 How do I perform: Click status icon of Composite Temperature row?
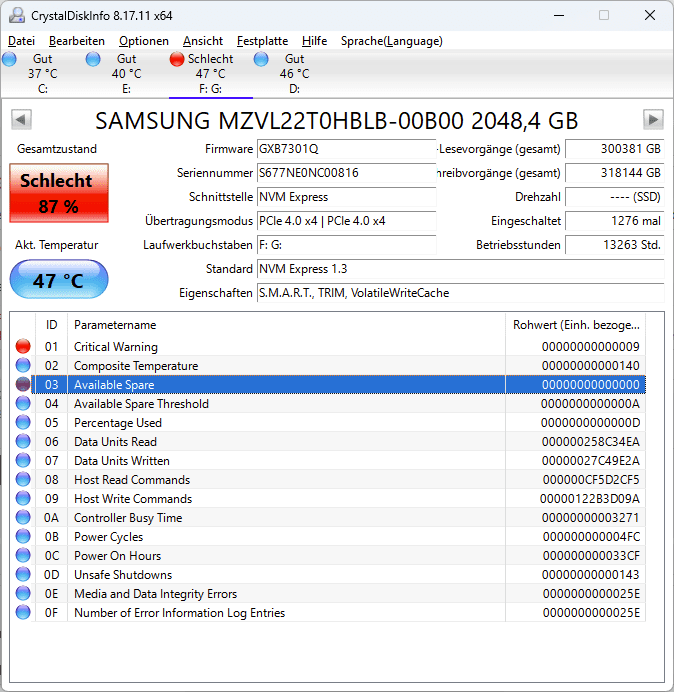23,365
